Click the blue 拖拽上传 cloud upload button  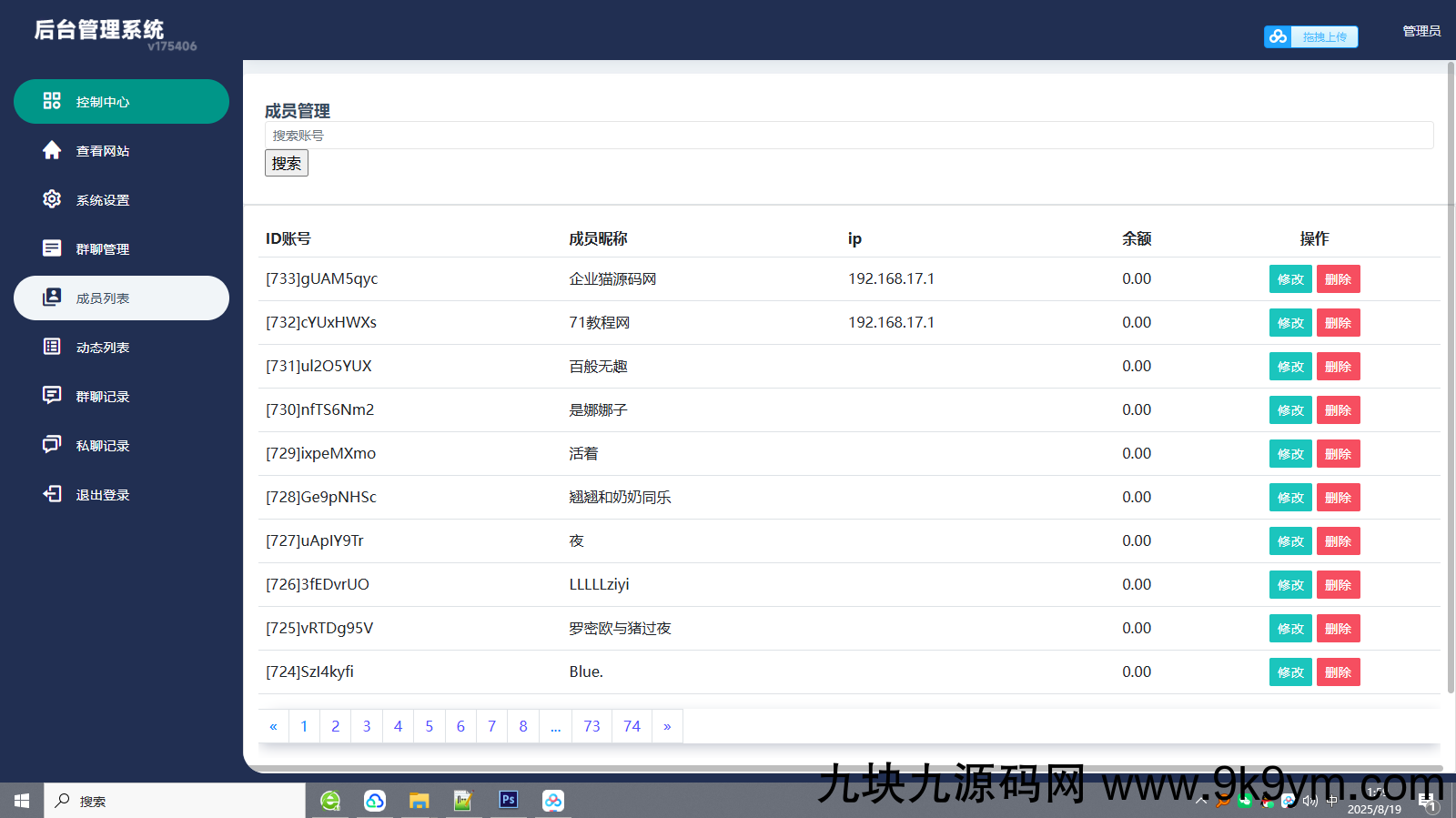pos(1310,36)
